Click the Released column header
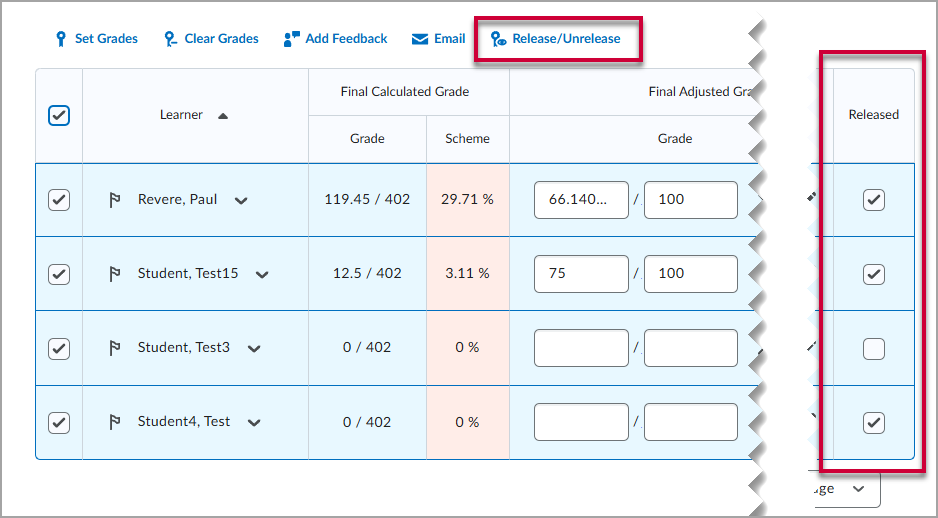938x518 pixels. (x=873, y=115)
